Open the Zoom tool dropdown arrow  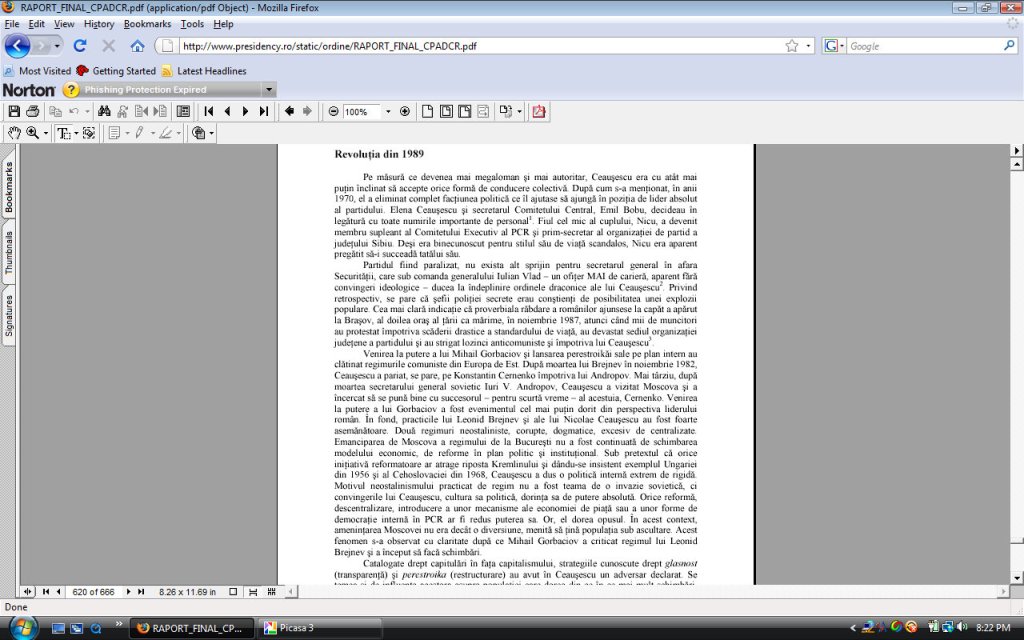[46, 133]
